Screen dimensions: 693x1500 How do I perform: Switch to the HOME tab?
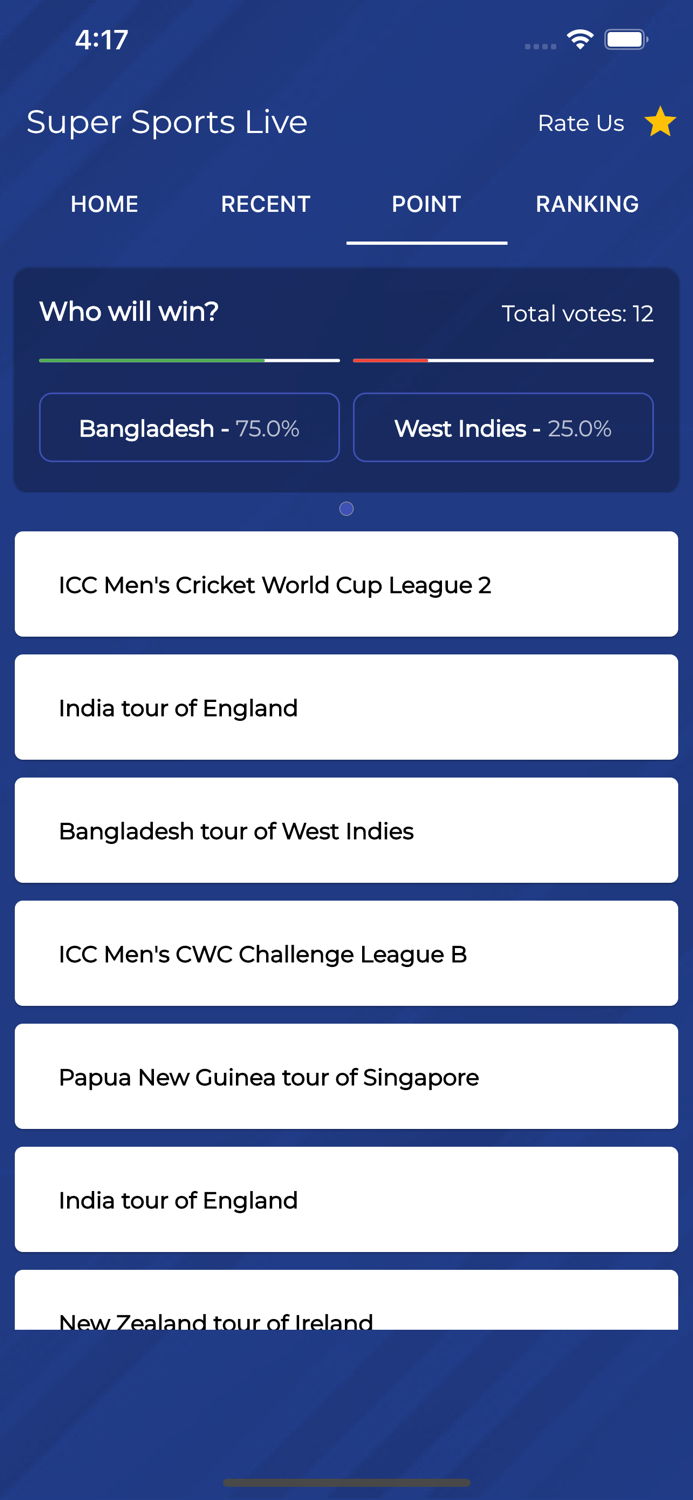[x=104, y=204]
